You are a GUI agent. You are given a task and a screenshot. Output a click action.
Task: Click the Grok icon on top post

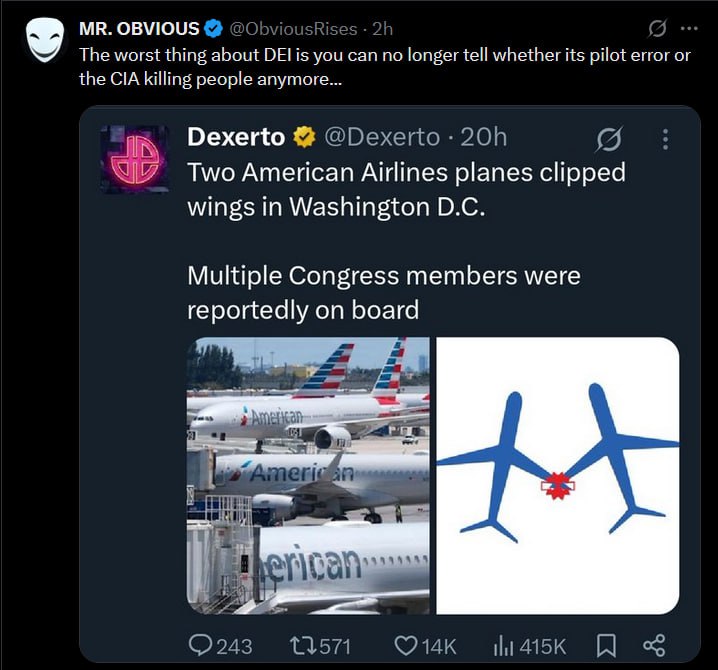657,29
